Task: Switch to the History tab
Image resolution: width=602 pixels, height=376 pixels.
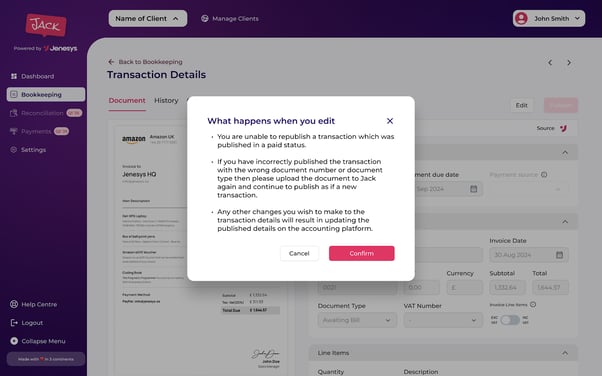Action: [166, 101]
